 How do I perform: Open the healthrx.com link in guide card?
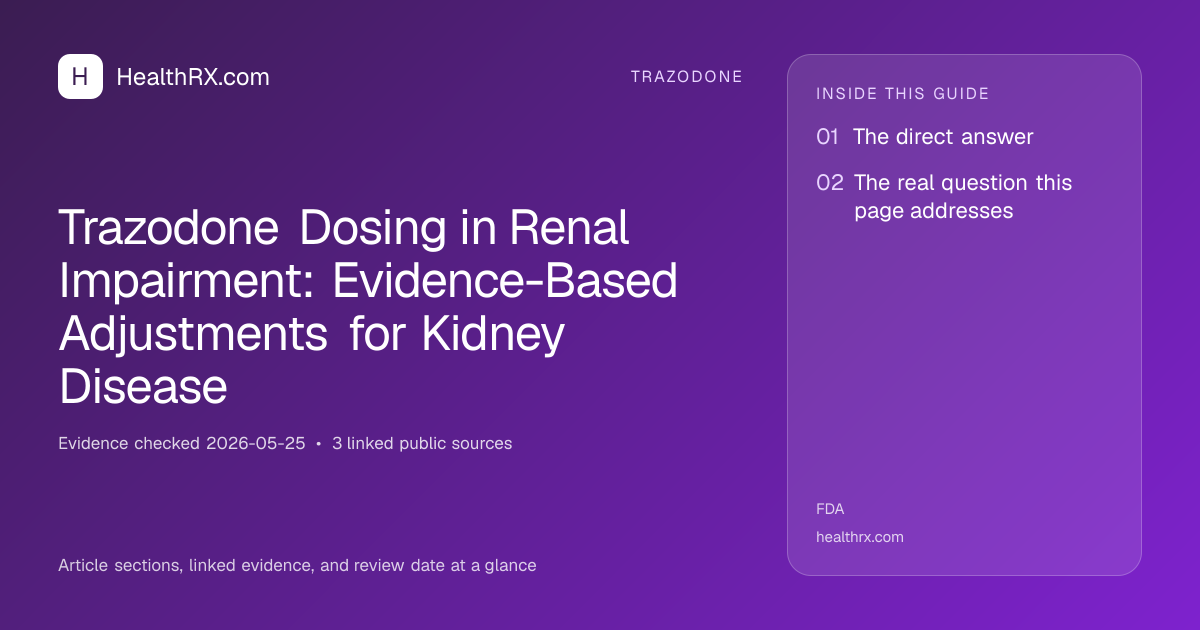(860, 537)
